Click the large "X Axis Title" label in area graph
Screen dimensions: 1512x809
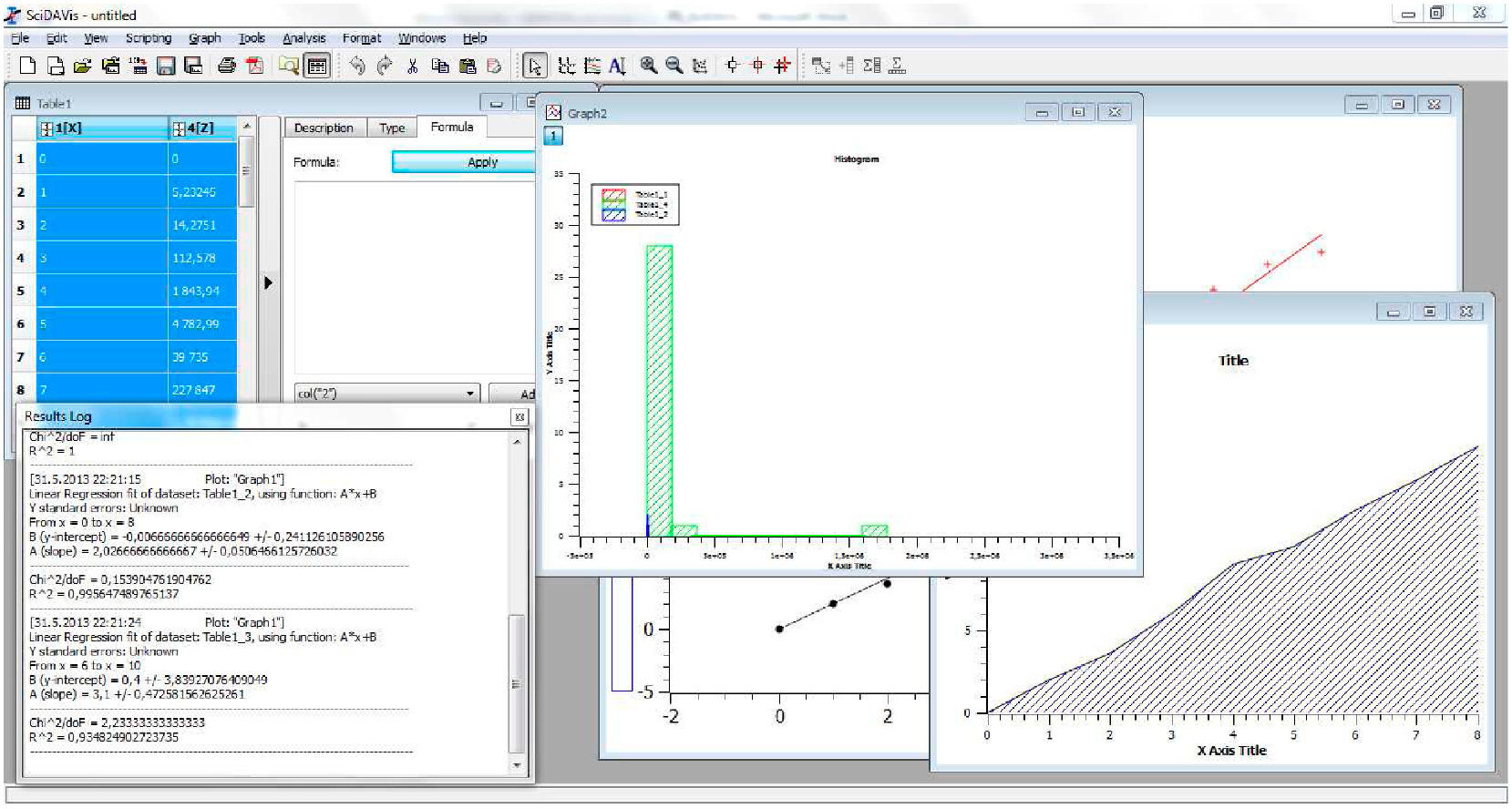(x=1232, y=751)
